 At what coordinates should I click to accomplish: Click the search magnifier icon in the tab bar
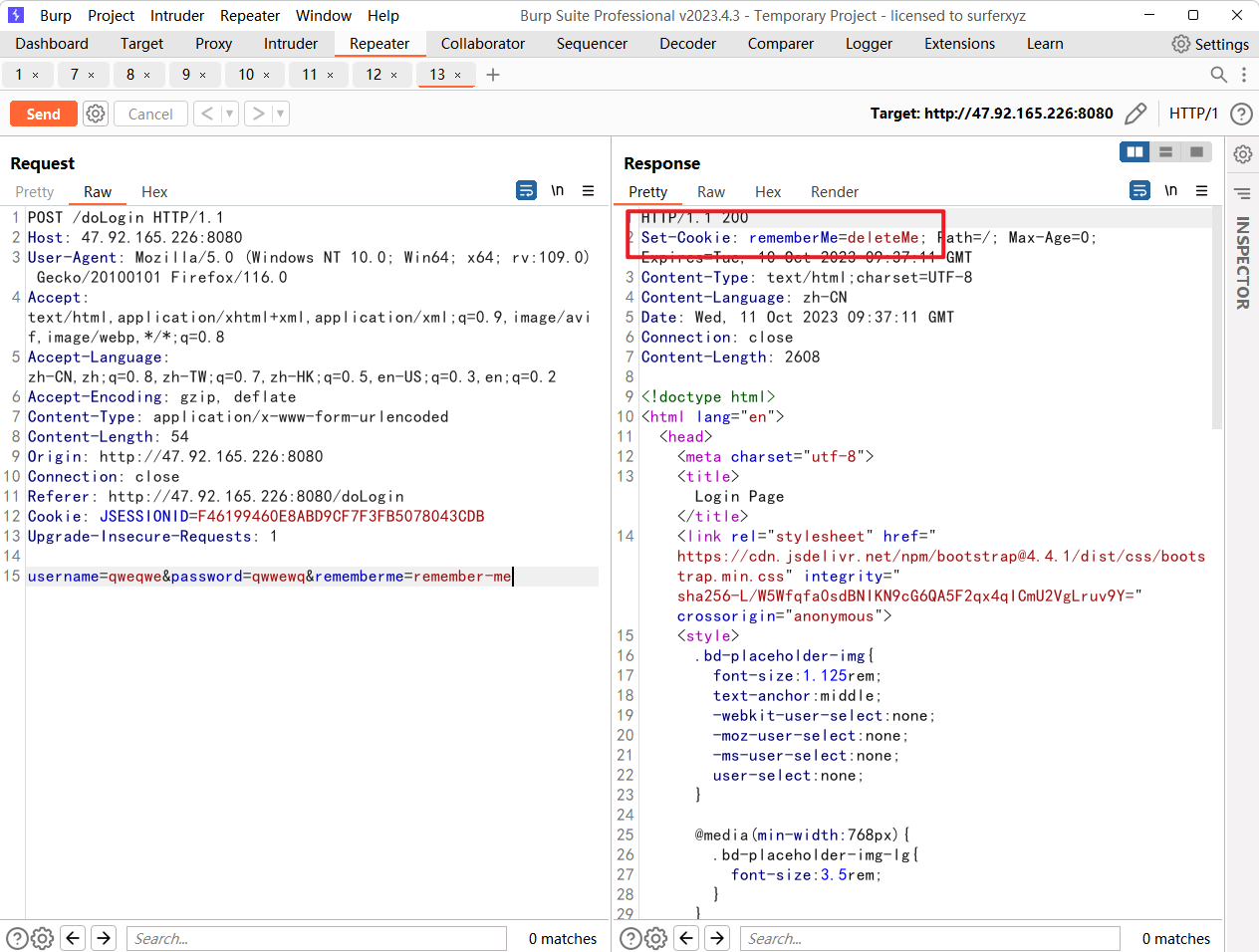point(1218,75)
